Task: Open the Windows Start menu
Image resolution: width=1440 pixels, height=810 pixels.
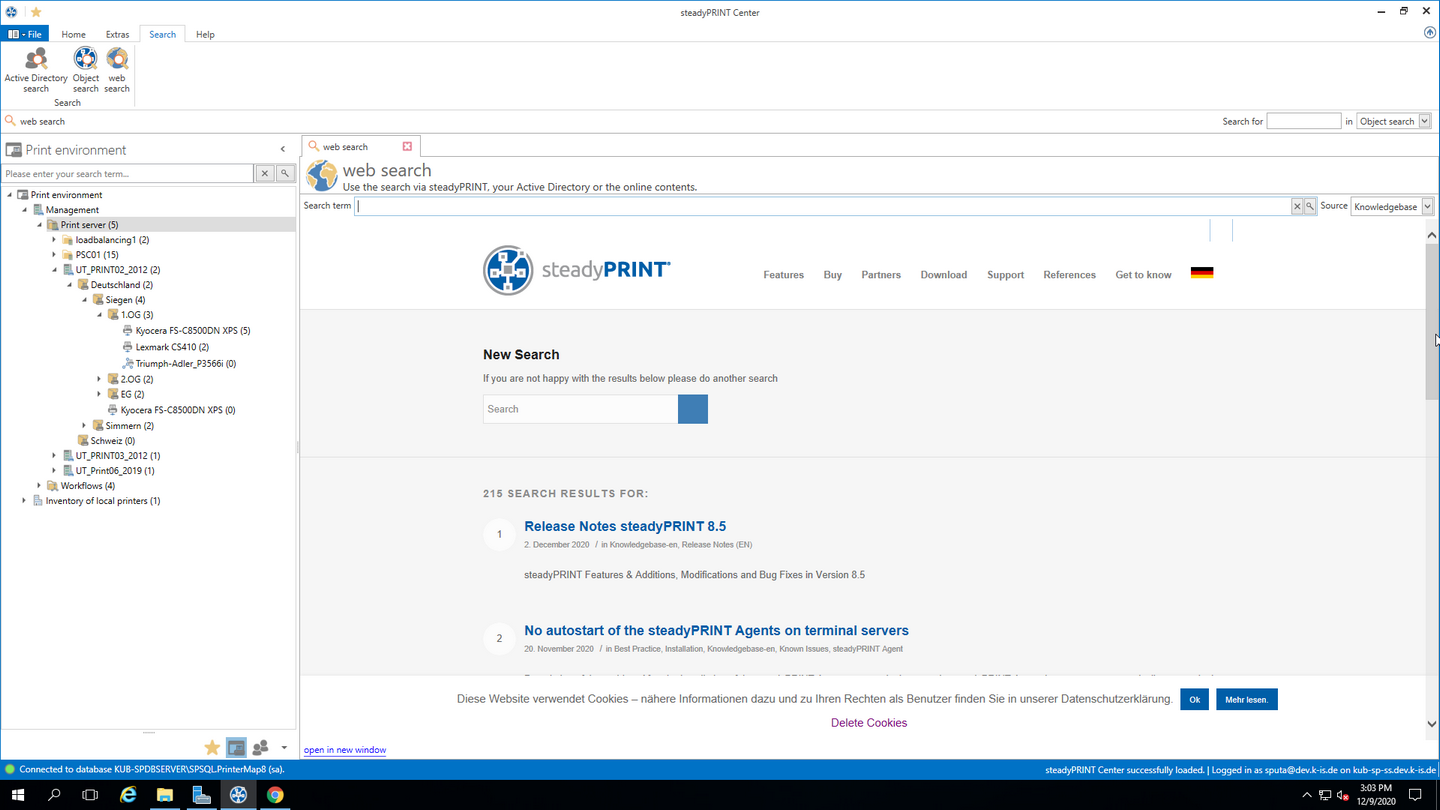Action: click(18, 795)
